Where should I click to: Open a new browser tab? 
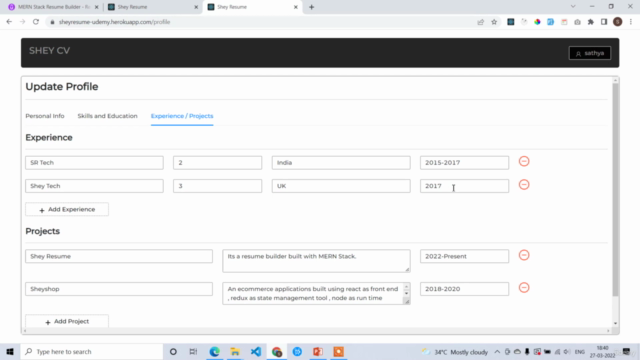pos(311,7)
